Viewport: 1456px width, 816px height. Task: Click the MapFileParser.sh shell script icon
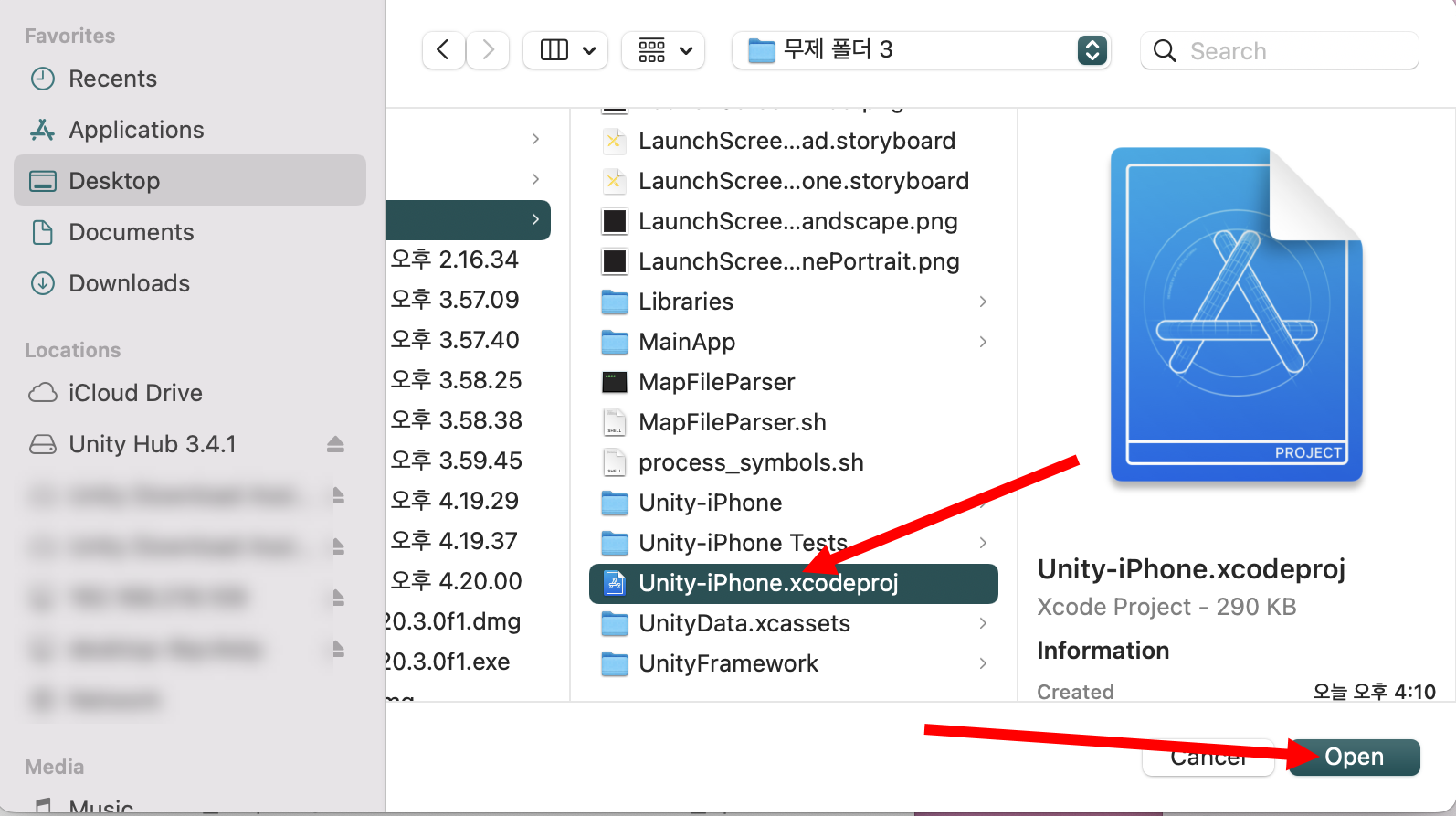click(615, 422)
